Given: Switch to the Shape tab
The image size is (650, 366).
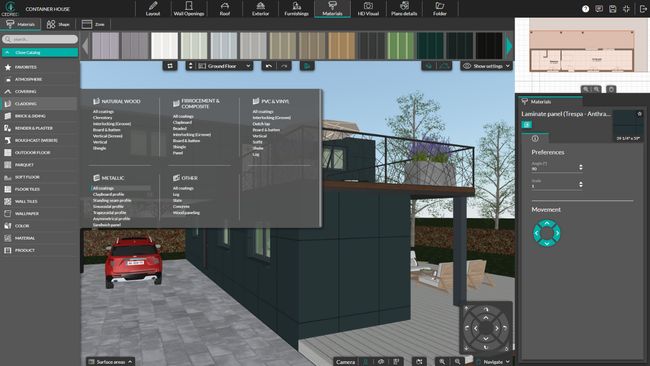Looking at the screenshot, I should click(58, 24).
